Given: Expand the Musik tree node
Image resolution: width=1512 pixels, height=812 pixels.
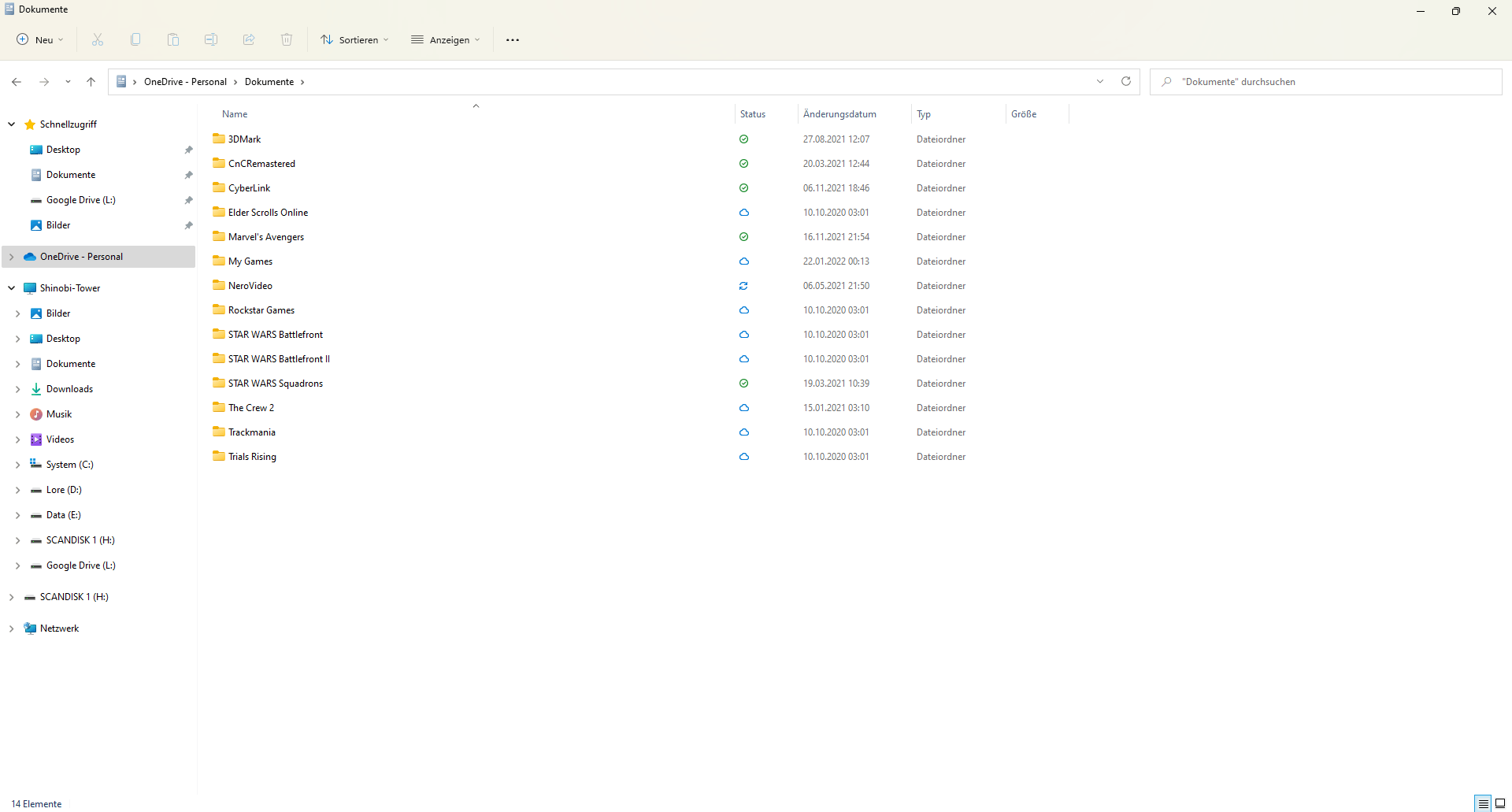Looking at the screenshot, I should point(17,414).
